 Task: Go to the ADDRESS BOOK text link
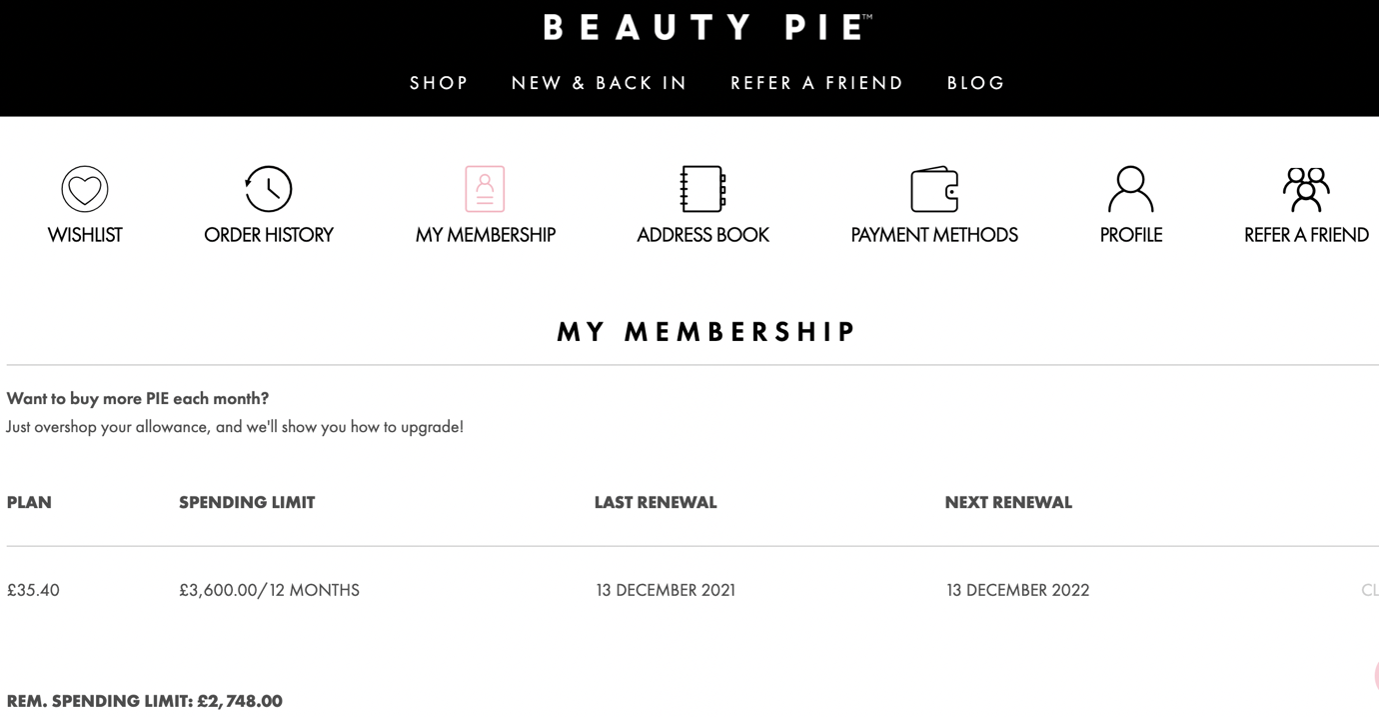click(703, 235)
